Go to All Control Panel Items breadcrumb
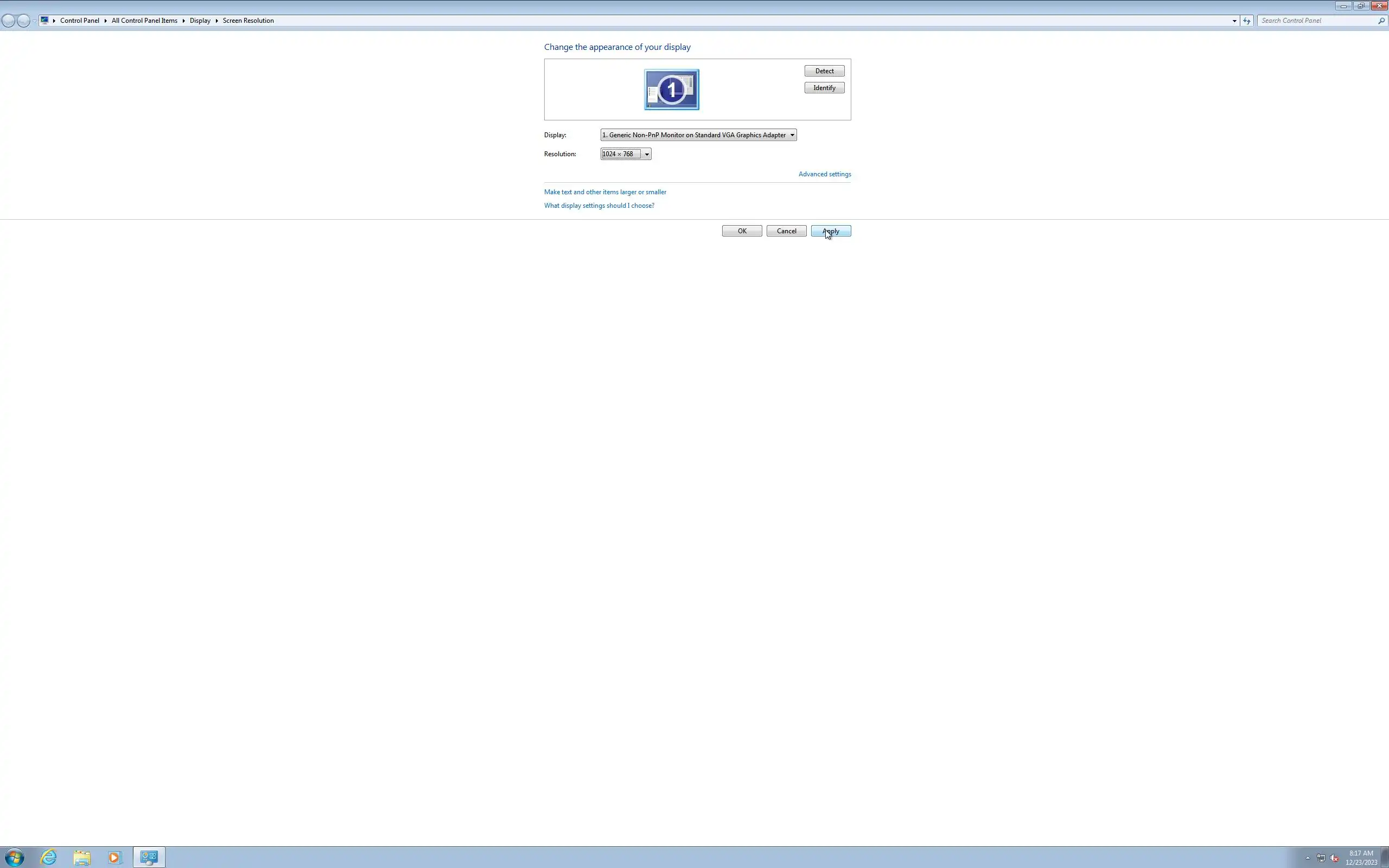Screen dimensions: 1389x868 coord(144,21)
